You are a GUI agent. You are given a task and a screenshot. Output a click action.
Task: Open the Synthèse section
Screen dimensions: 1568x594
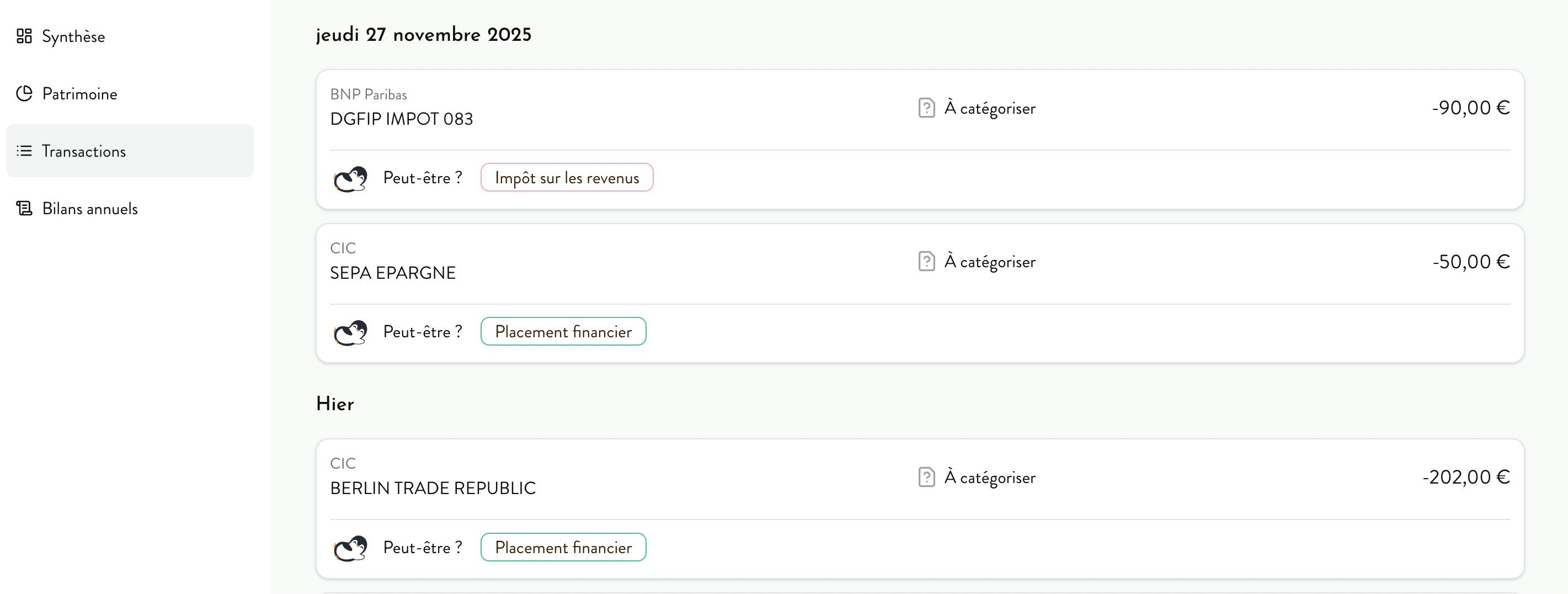coord(73,36)
